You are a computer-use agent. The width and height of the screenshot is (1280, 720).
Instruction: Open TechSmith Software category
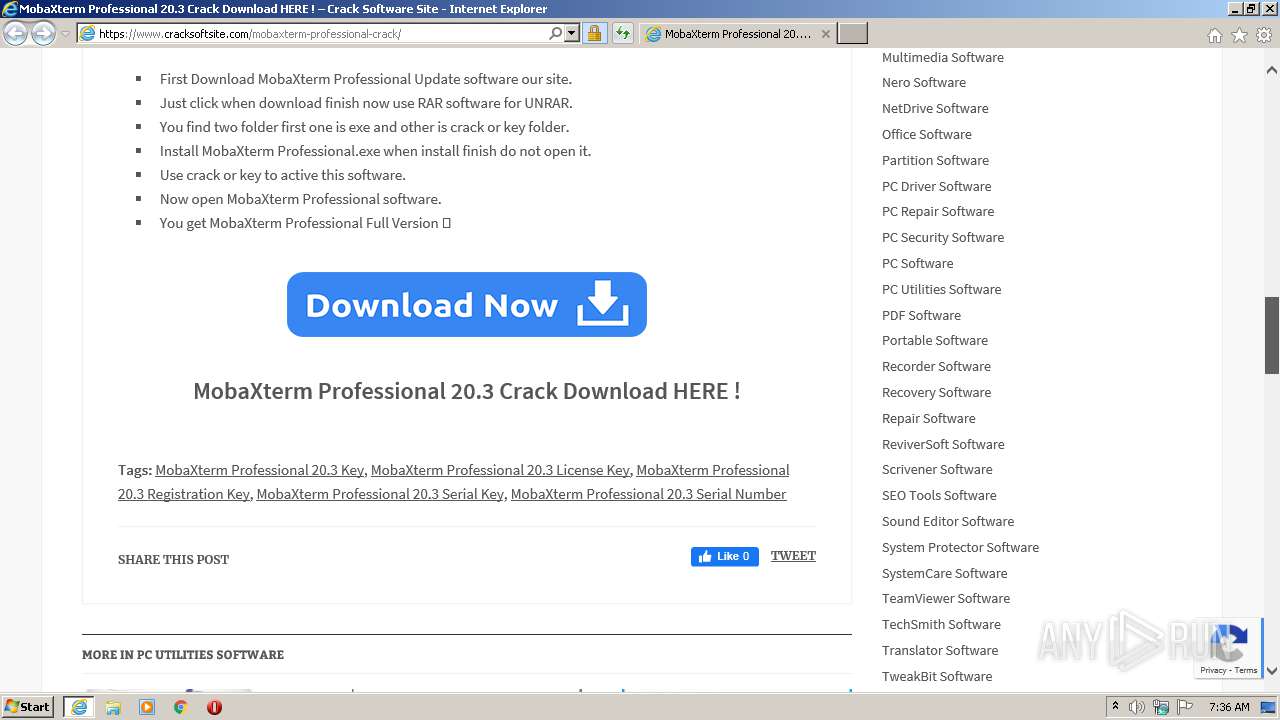[x=941, y=625]
